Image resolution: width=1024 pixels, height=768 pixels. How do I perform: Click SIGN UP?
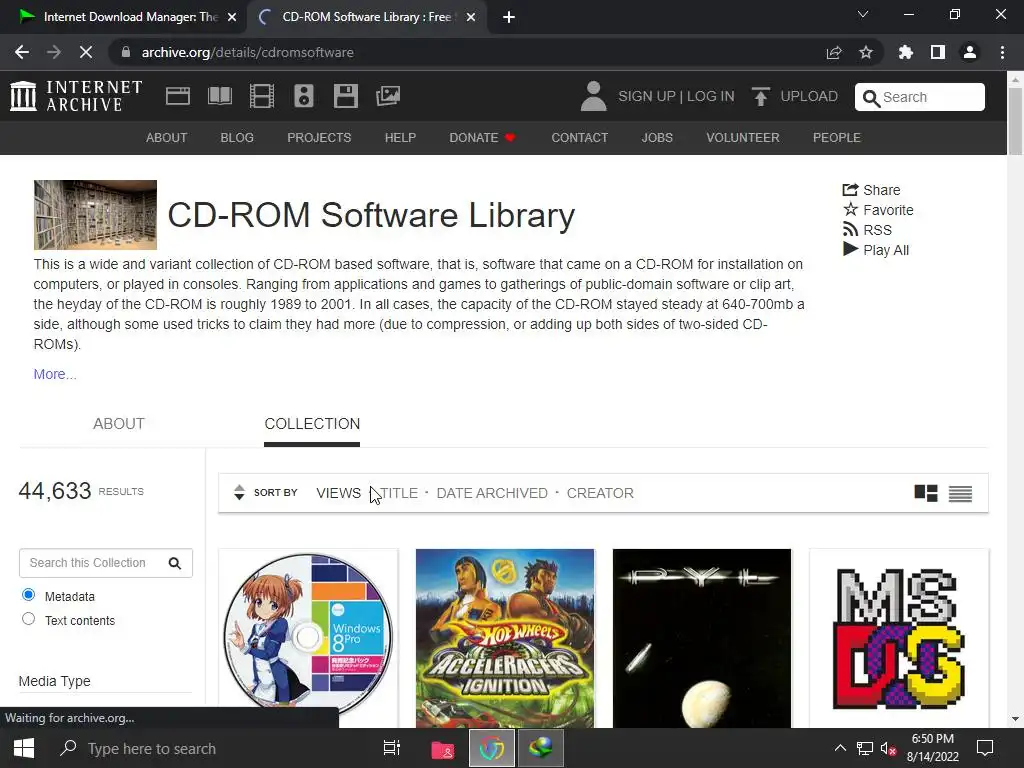647,97
